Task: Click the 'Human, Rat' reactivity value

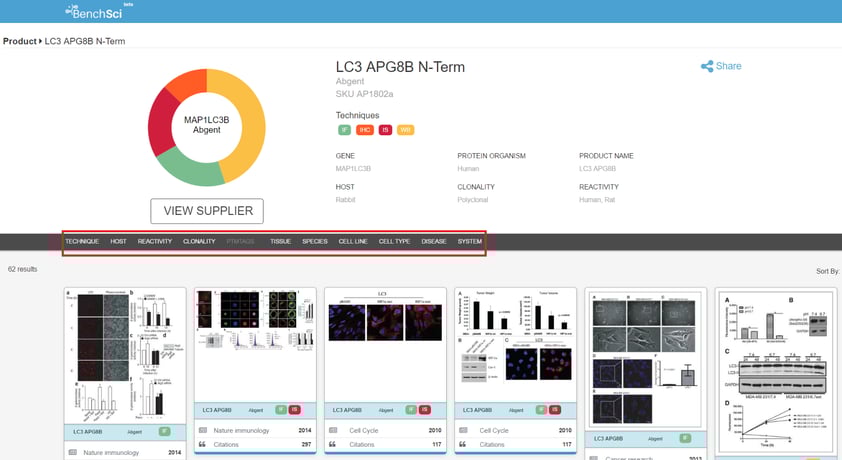Action: tap(597, 200)
